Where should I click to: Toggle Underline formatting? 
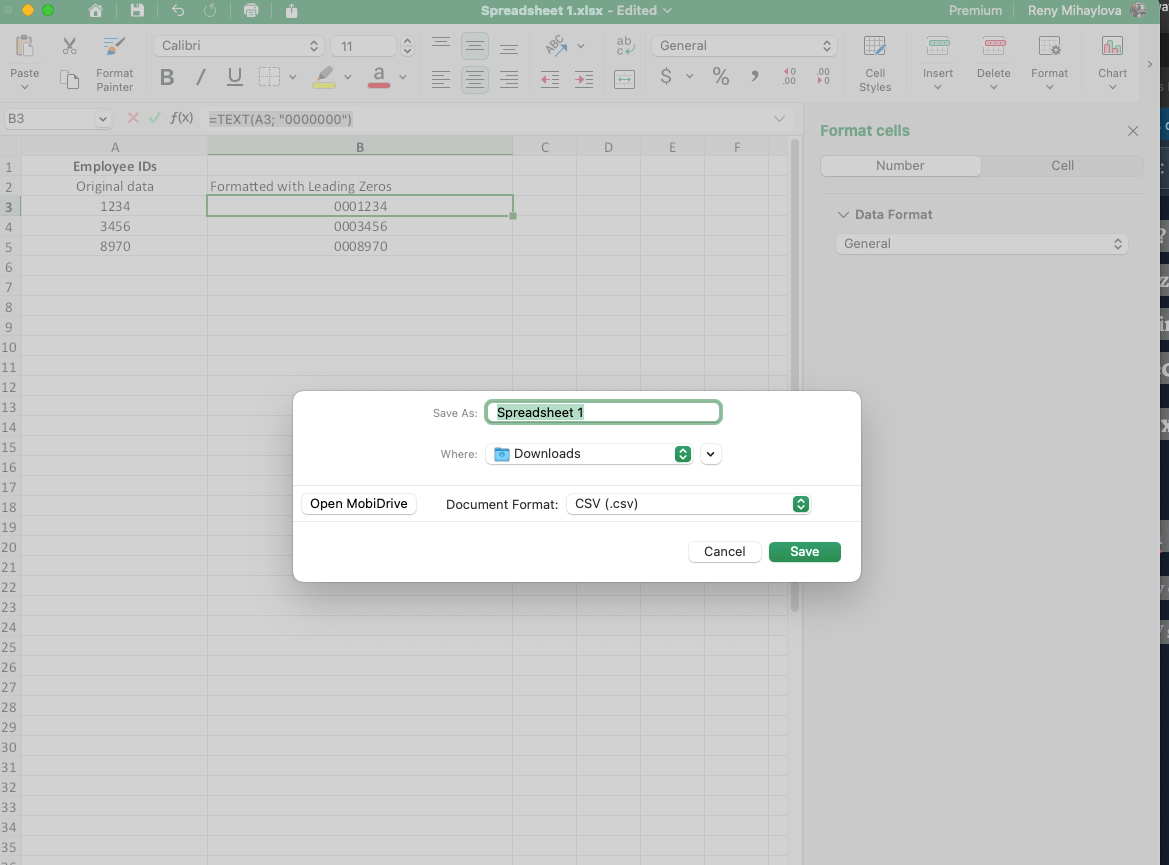[235, 77]
